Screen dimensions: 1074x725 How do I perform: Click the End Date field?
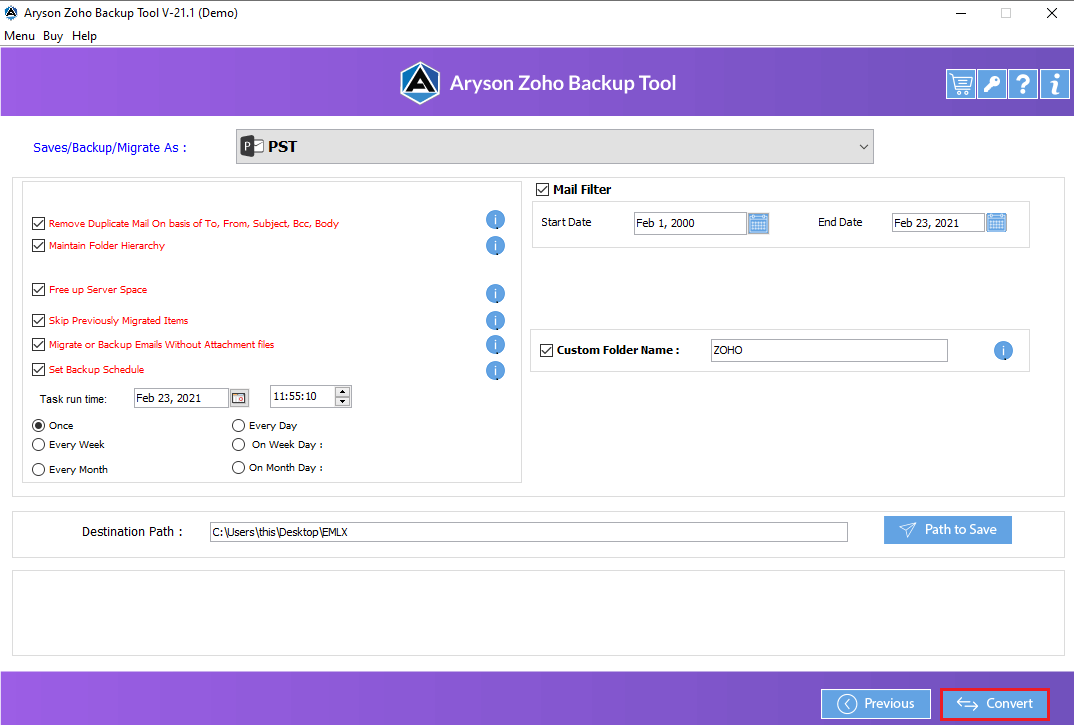tap(938, 223)
